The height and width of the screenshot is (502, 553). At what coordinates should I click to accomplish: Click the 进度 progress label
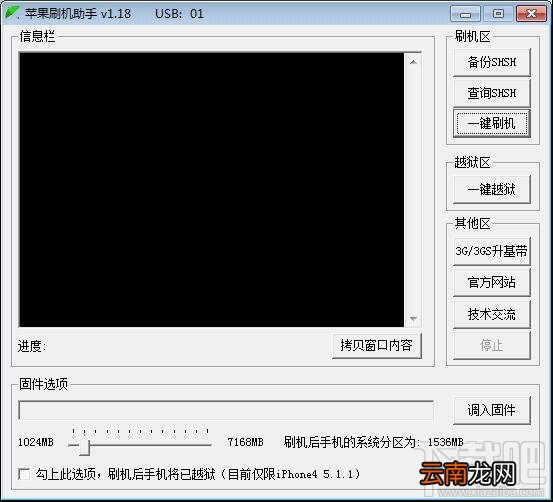[32, 346]
